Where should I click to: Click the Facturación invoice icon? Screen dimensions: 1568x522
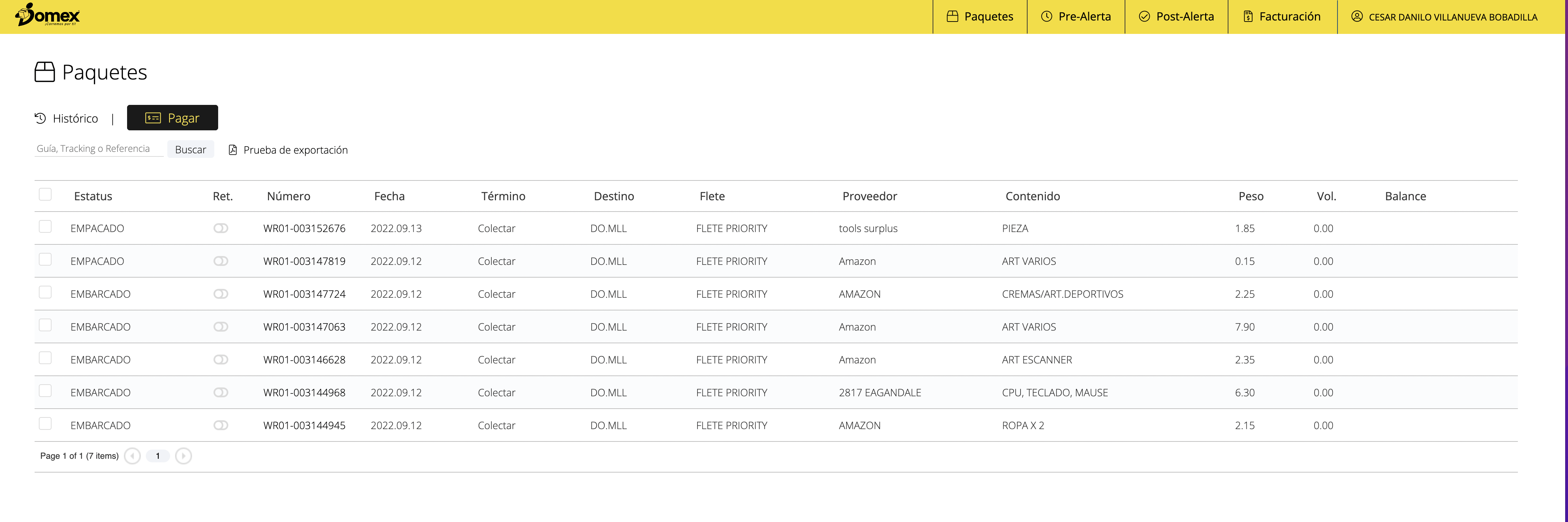click(1248, 17)
